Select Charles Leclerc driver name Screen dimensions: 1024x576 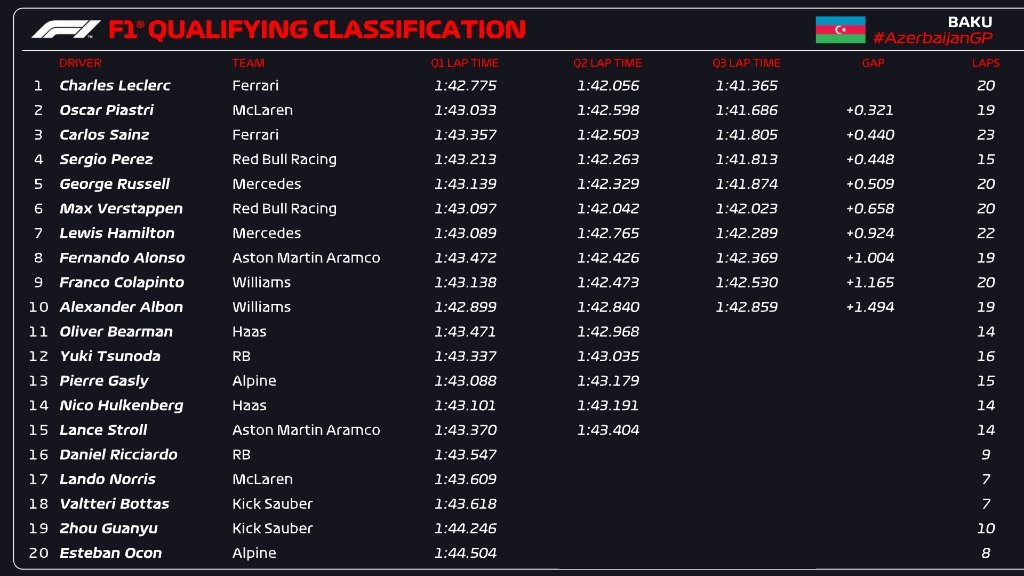click(115, 86)
